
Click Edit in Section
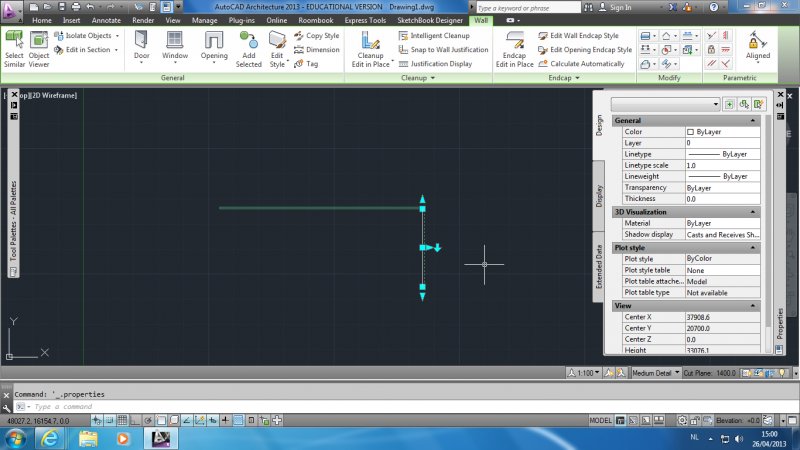[x=86, y=49]
